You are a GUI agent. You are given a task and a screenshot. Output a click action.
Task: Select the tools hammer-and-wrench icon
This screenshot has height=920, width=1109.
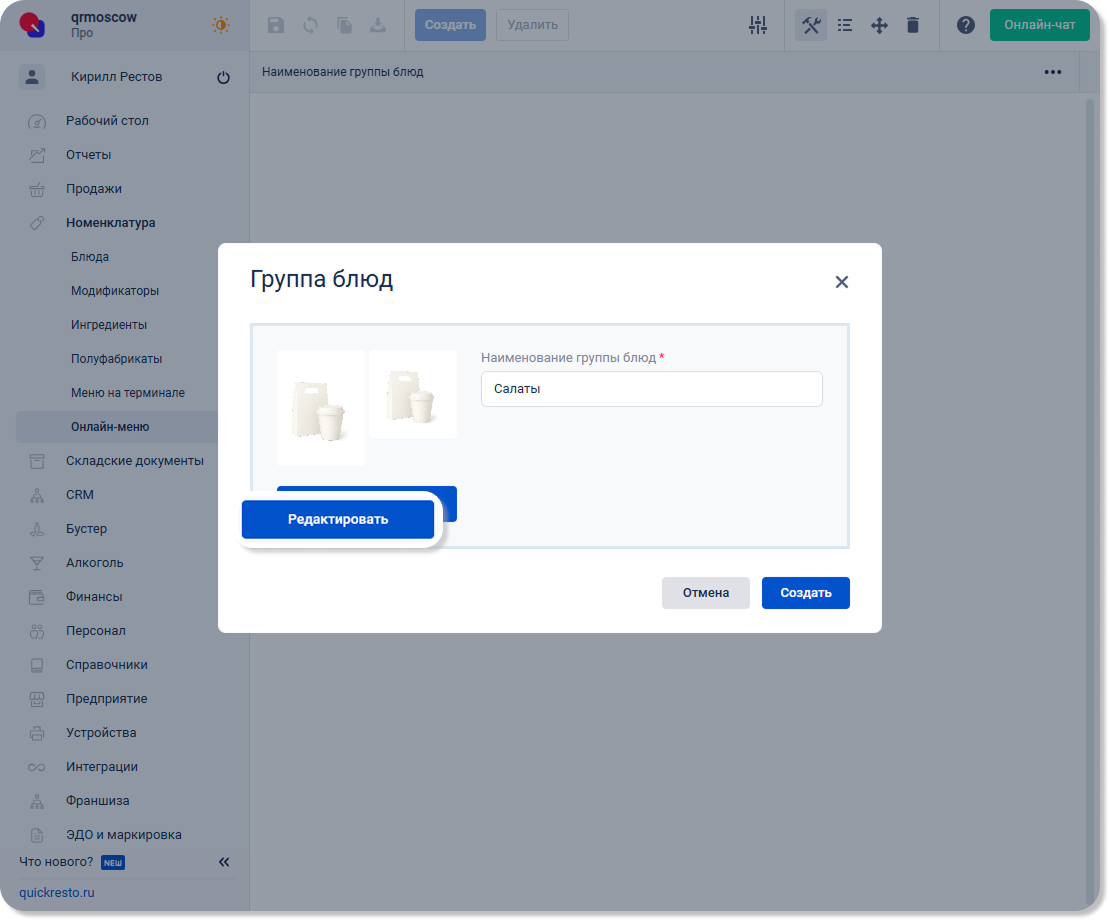coord(811,25)
